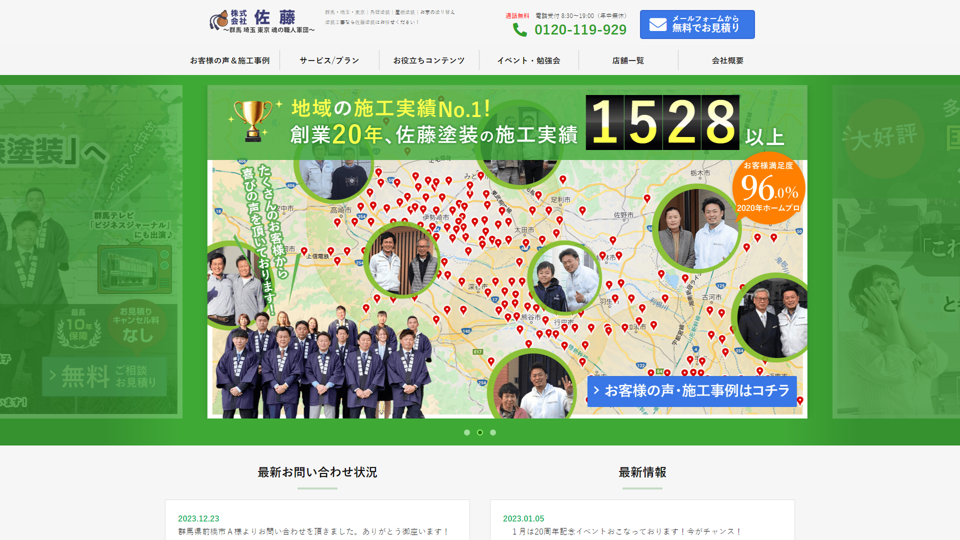Open the お客様の声＆施工事例 menu
This screenshot has height=540, width=960.
(229, 61)
